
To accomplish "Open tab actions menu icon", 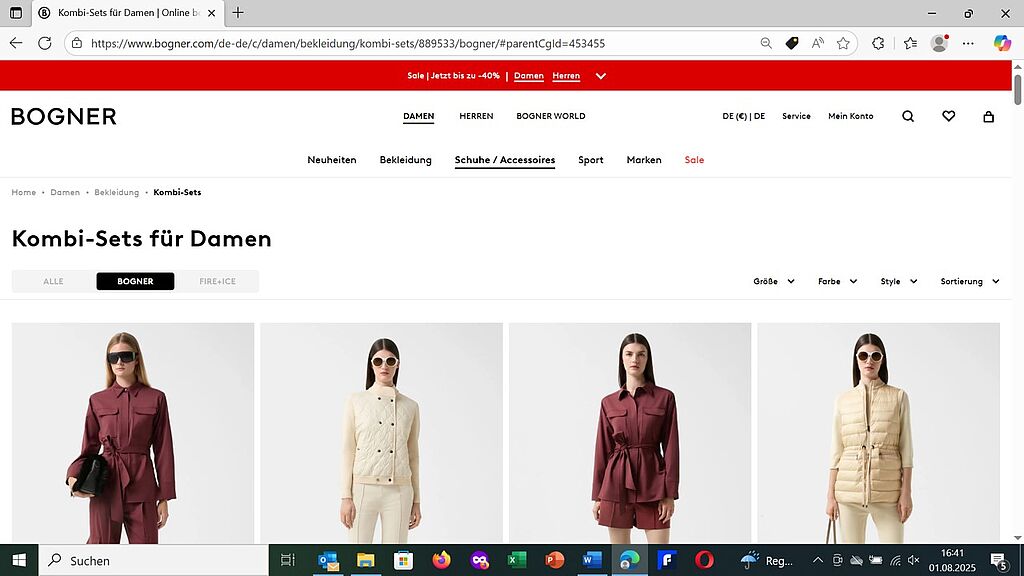I will (x=16, y=12).
